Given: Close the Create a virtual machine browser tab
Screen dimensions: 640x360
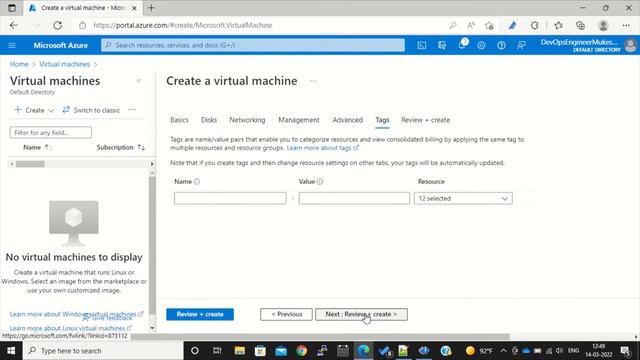Looking at the screenshot, I should click(134, 8).
